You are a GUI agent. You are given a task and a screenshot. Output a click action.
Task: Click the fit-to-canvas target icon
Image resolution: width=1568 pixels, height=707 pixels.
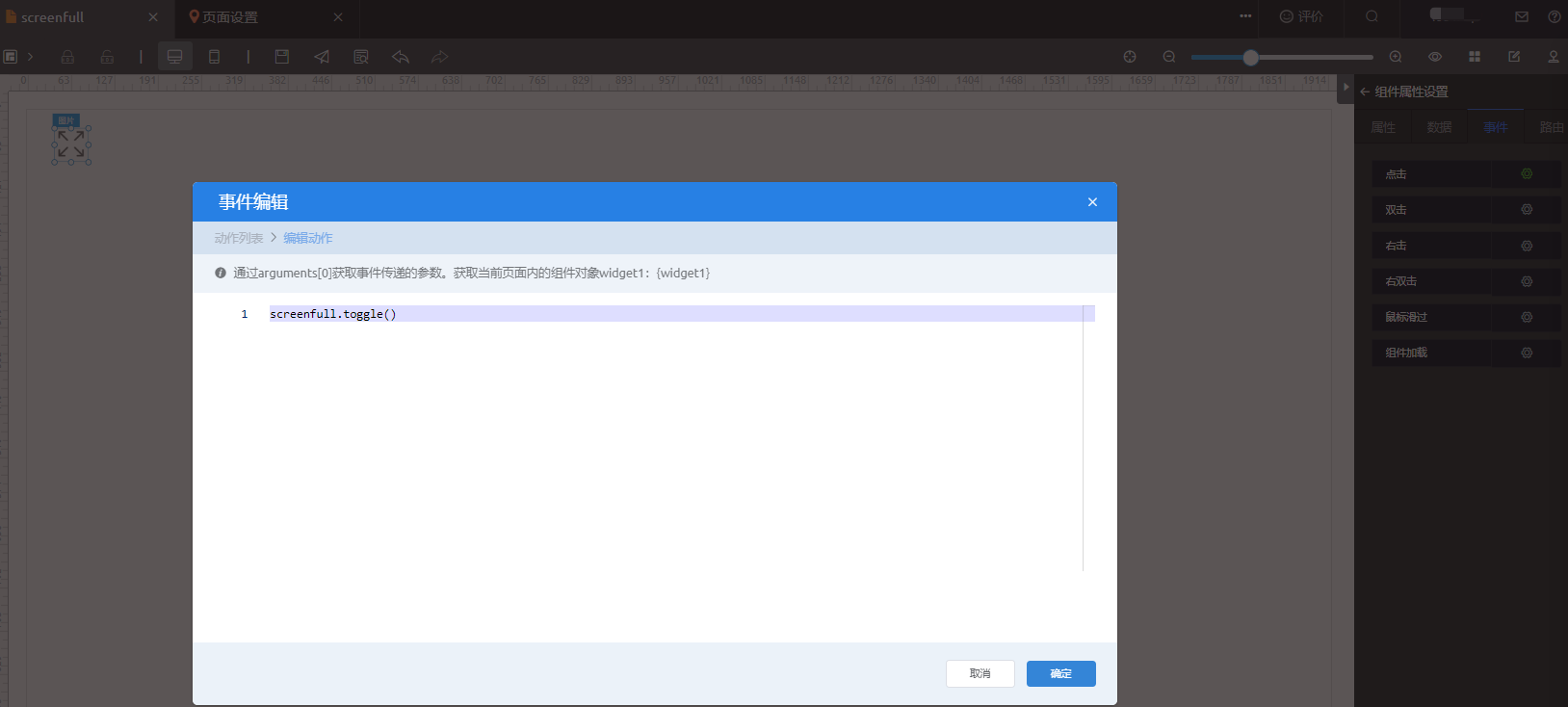(1130, 57)
